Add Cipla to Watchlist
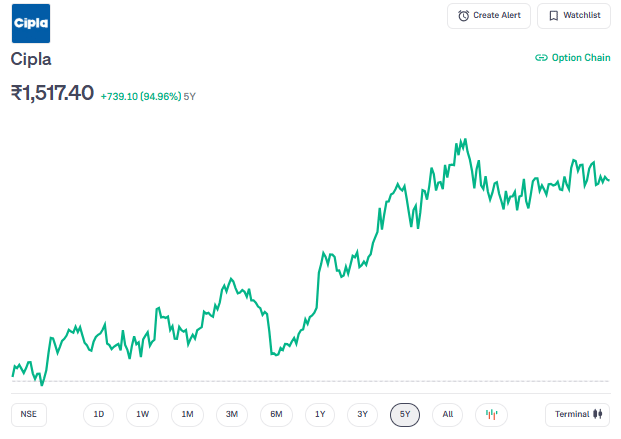The width and height of the screenshot is (621, 439). [x=574, y=16]
